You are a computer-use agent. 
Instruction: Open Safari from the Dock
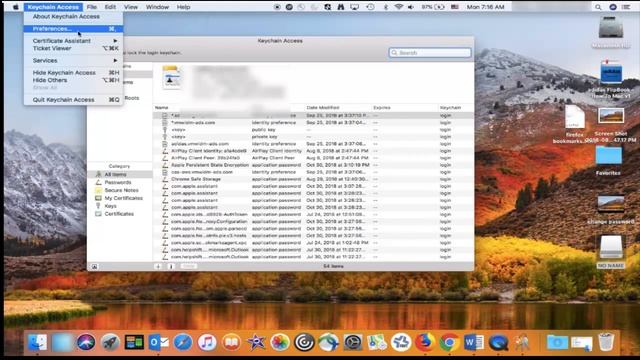[x=183, y=342]
